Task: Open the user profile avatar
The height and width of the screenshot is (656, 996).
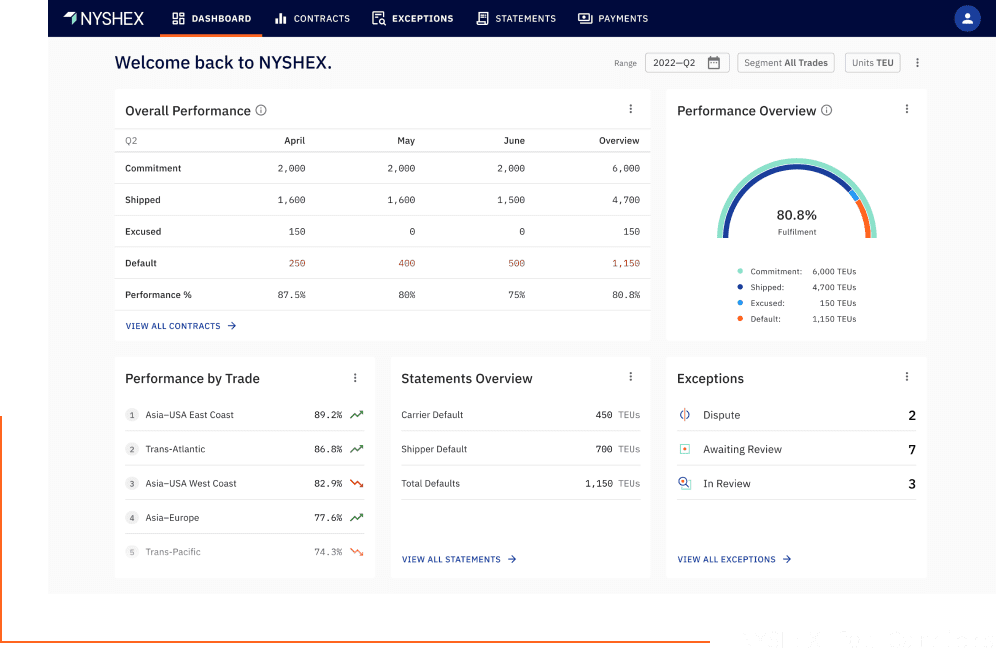Action: (967, 18)
